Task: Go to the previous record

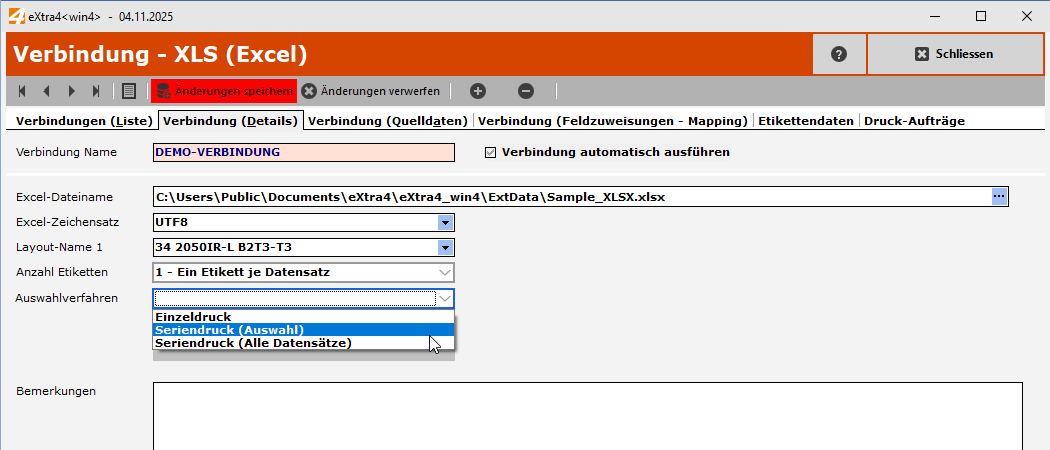Action: tap(46, 91)
